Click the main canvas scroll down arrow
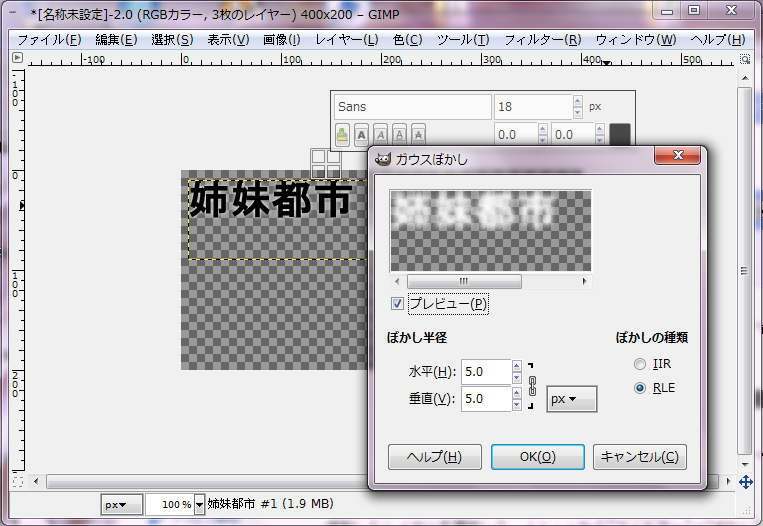The height and width of the screenshot is (526, 763). [745, 465]
